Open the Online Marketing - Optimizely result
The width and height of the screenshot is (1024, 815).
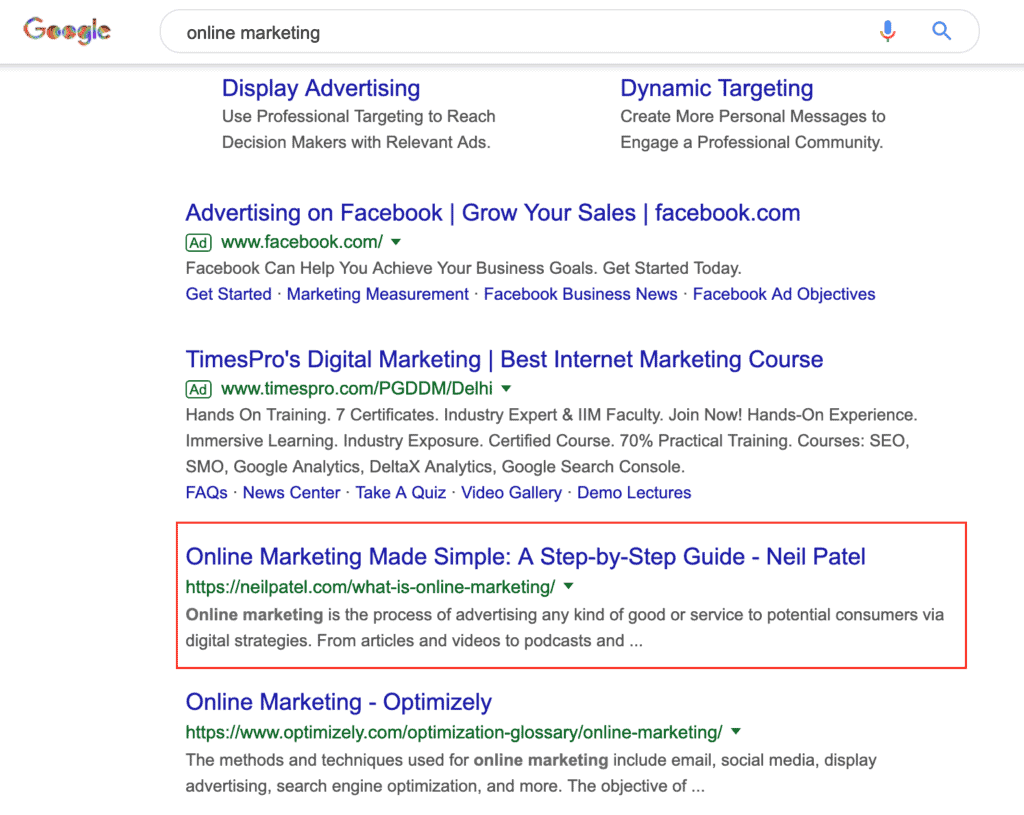click(338, 702)
